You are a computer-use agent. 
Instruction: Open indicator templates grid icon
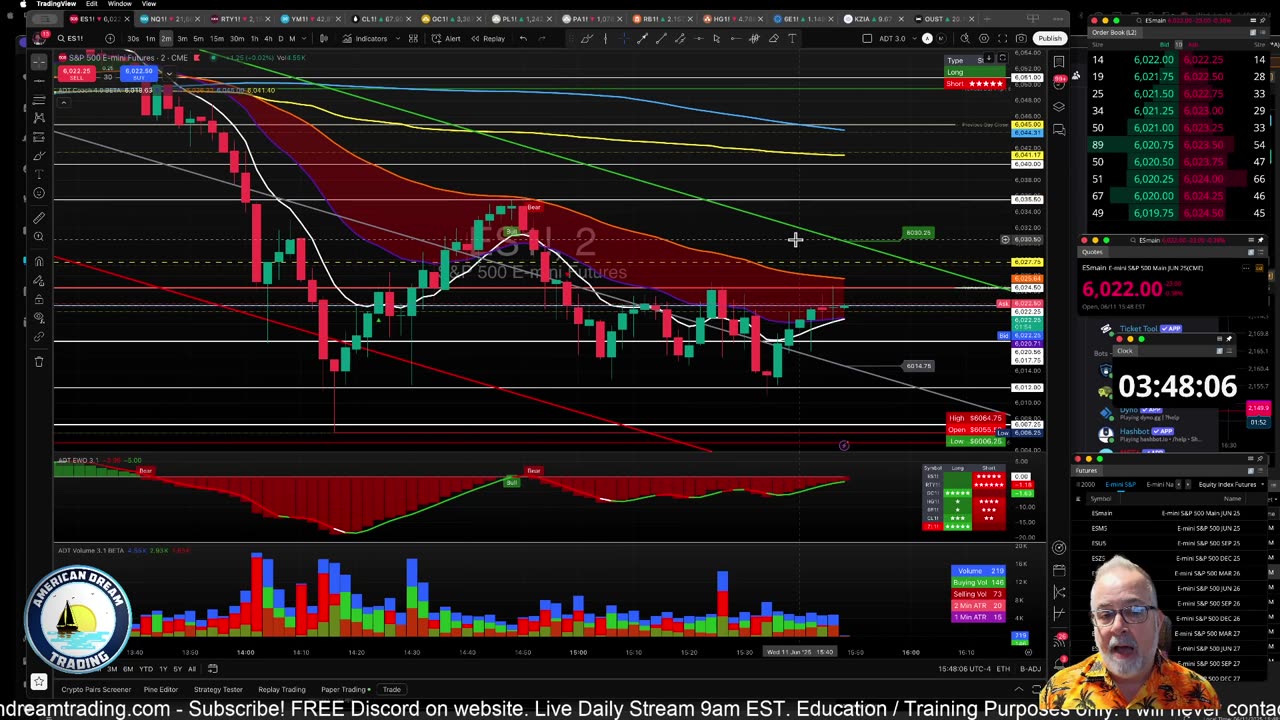[x=413, y=38]
